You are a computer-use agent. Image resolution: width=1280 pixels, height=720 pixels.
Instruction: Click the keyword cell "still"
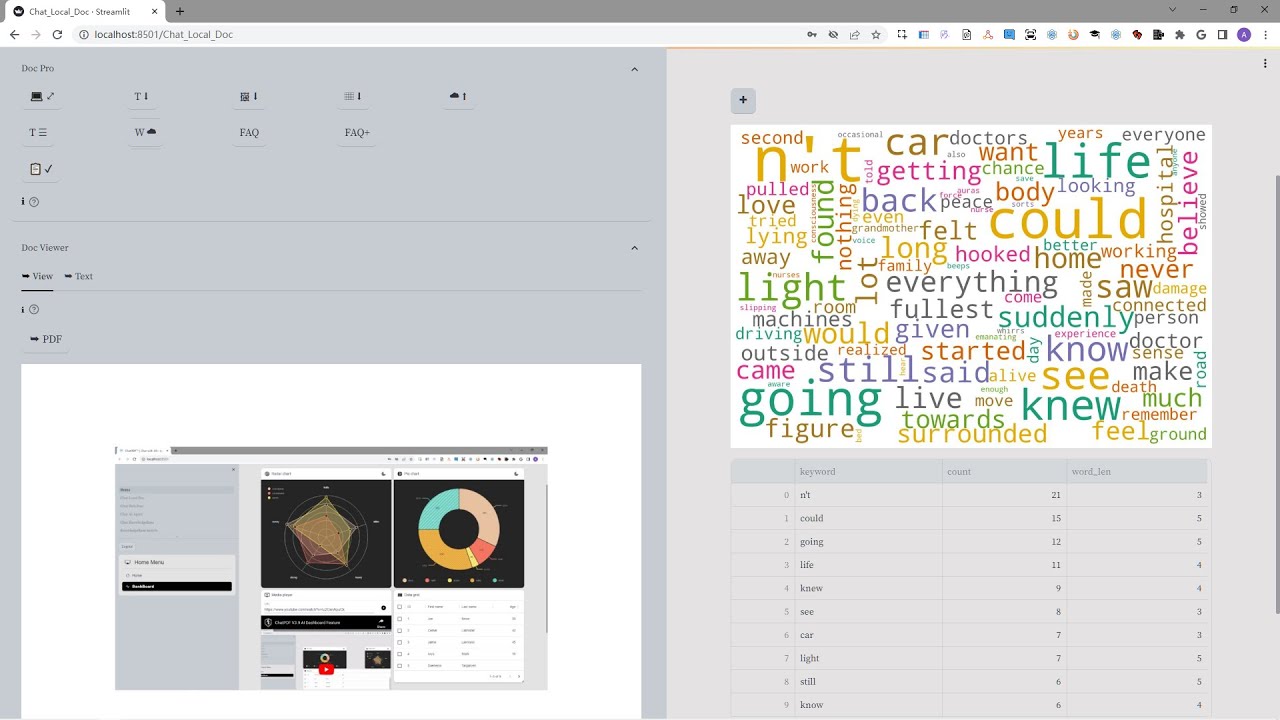[867, 682]
